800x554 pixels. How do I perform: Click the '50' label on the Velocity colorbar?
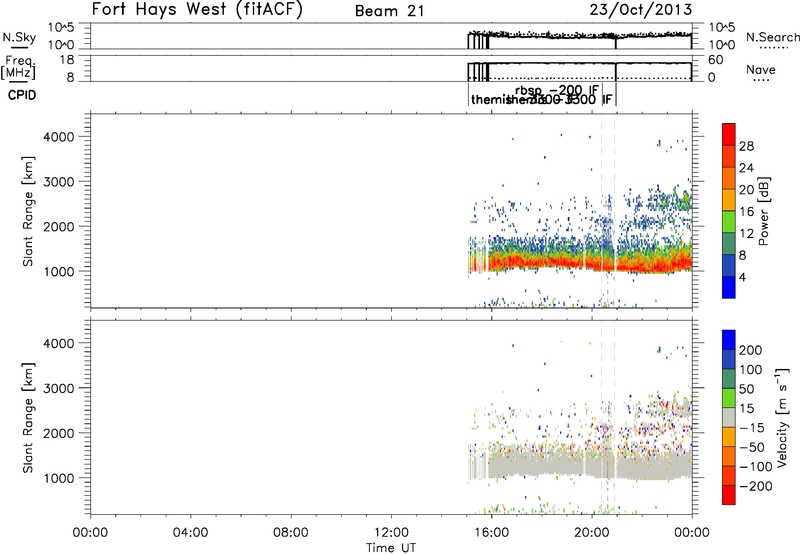click(x=746, y=389)
